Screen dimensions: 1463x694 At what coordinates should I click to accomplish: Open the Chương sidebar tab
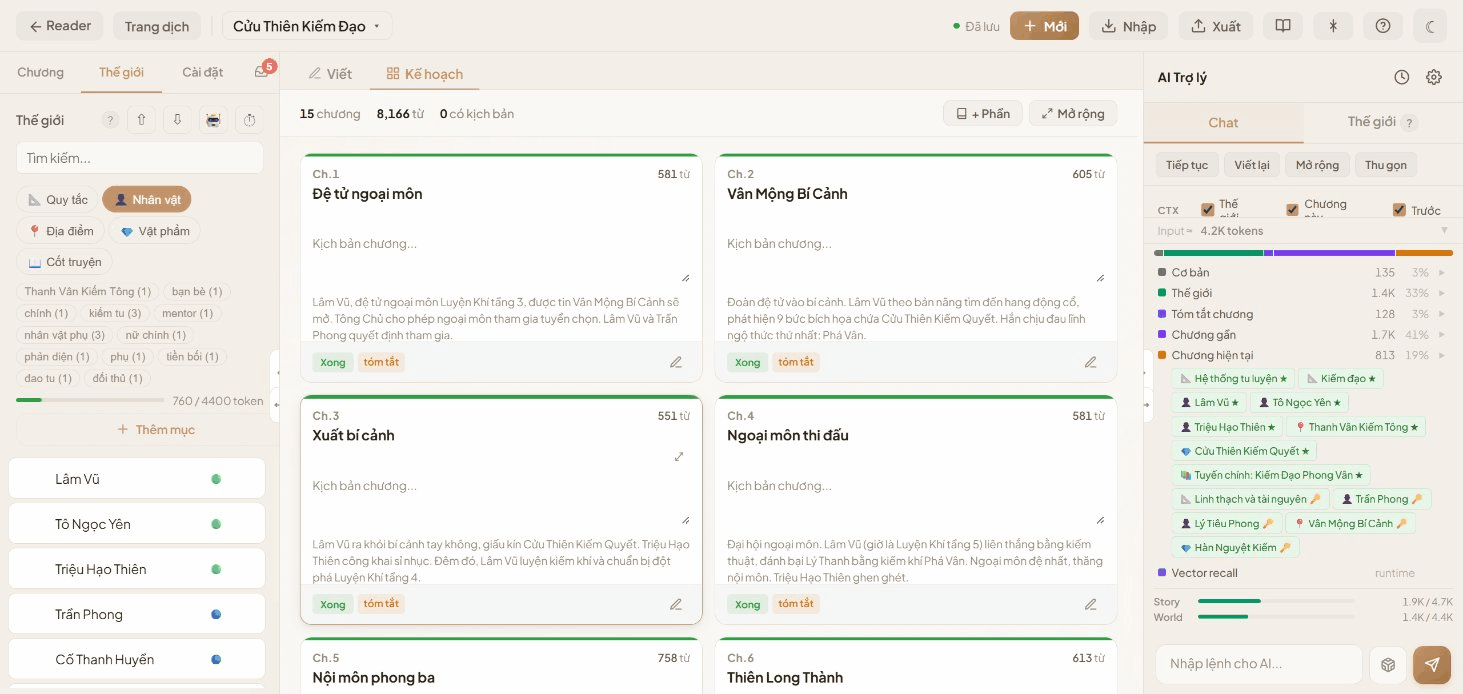coord(40,72)
